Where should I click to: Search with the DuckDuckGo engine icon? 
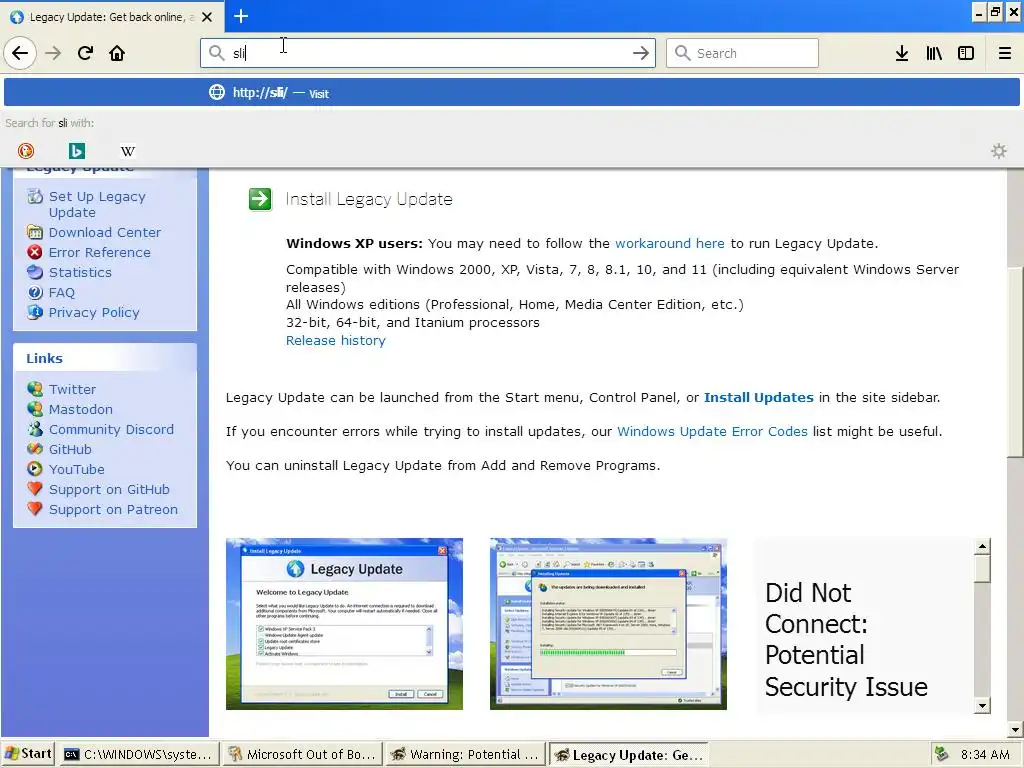coord(26,151)
